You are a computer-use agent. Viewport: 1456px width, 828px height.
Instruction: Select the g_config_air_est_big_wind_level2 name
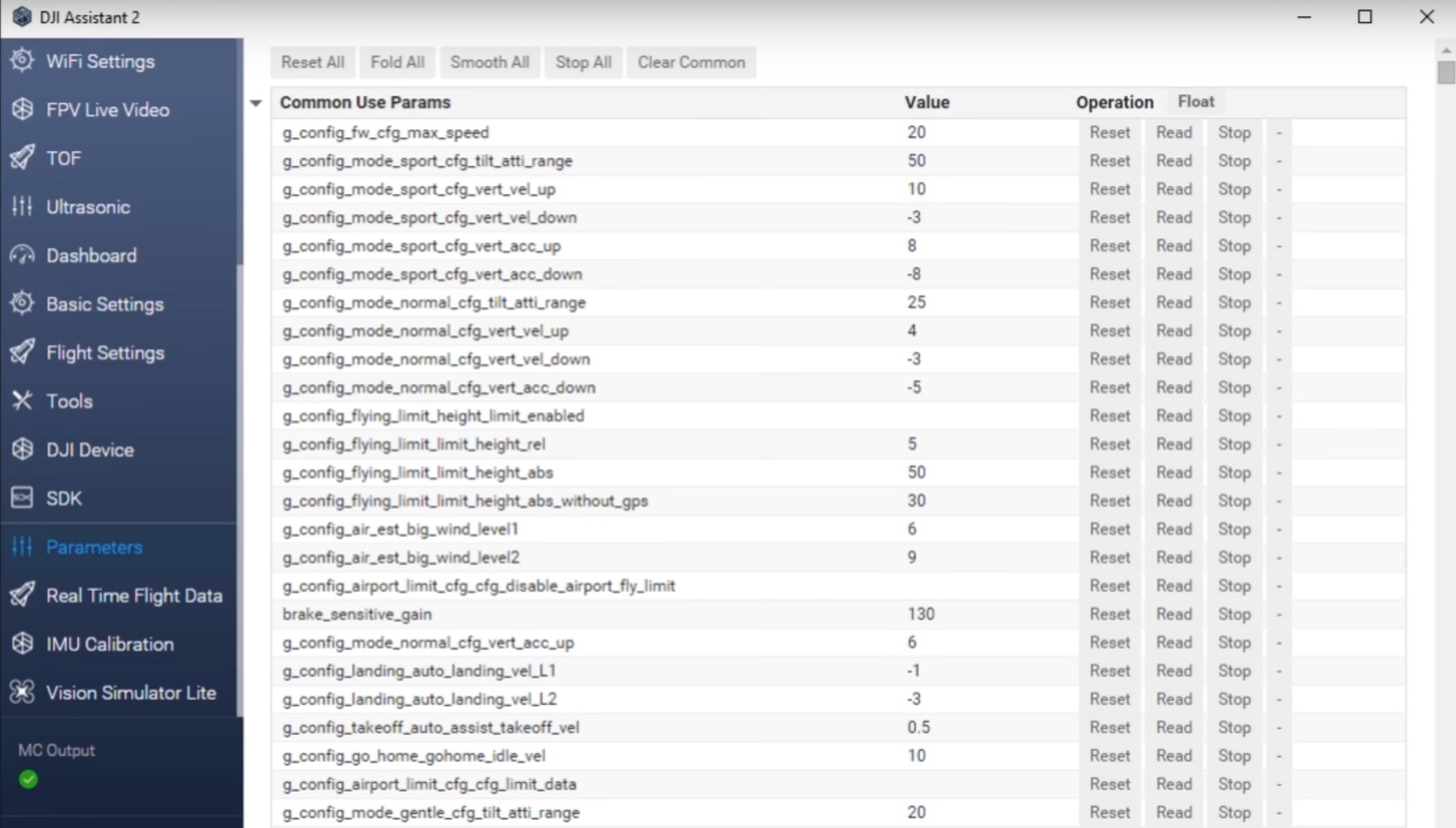[x=401, y=557]
